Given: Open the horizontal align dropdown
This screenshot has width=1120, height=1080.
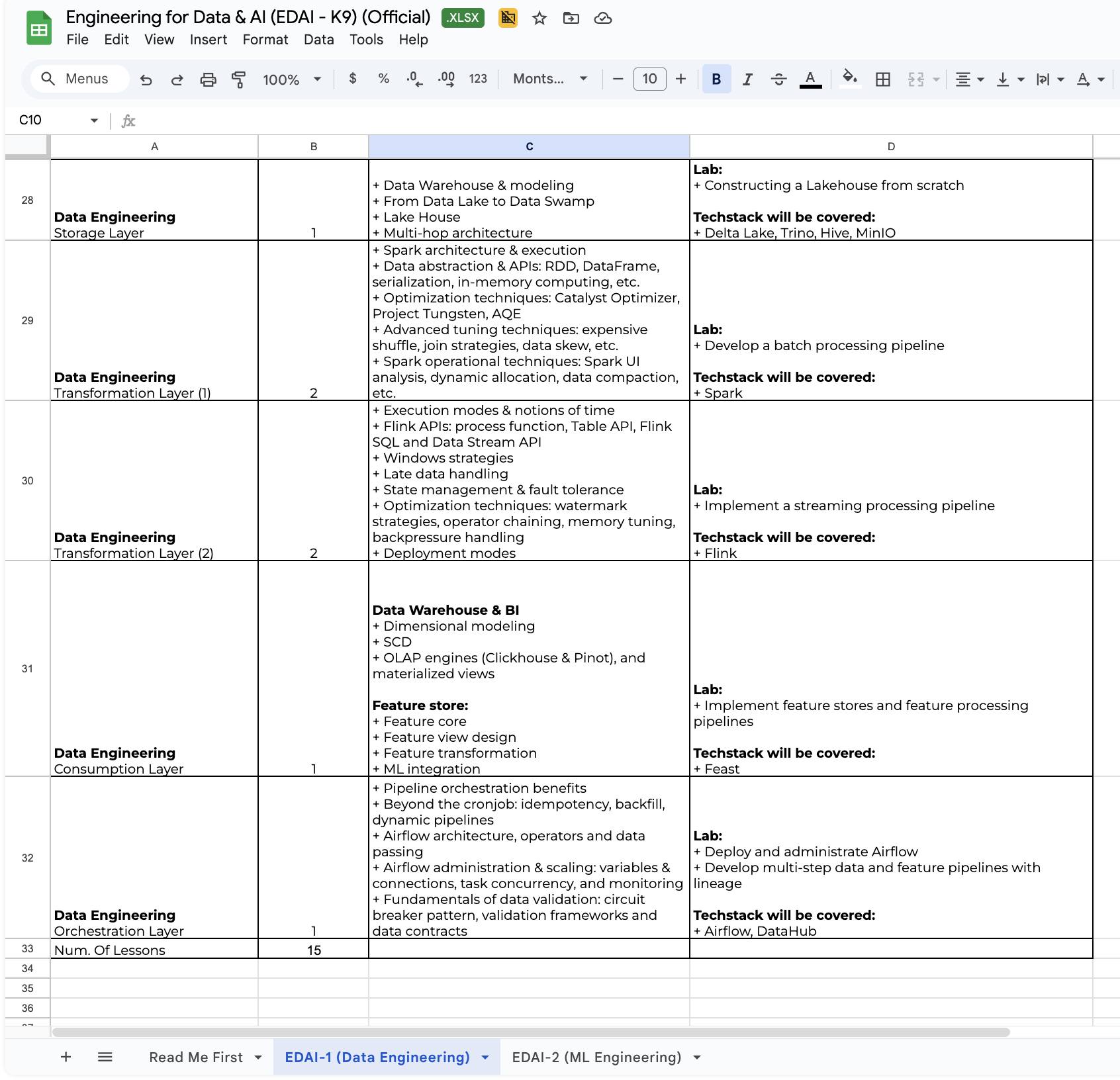Looking at the screenshot, I should click(x=969, y=79).
